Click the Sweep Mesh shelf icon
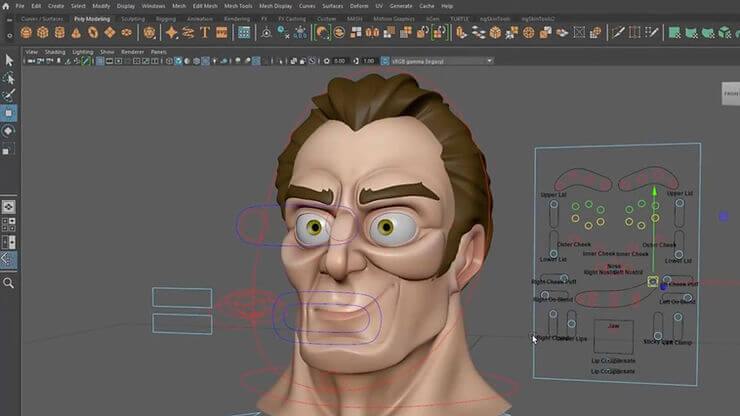Screen dimensions: 740x416 tap(188, 33)
